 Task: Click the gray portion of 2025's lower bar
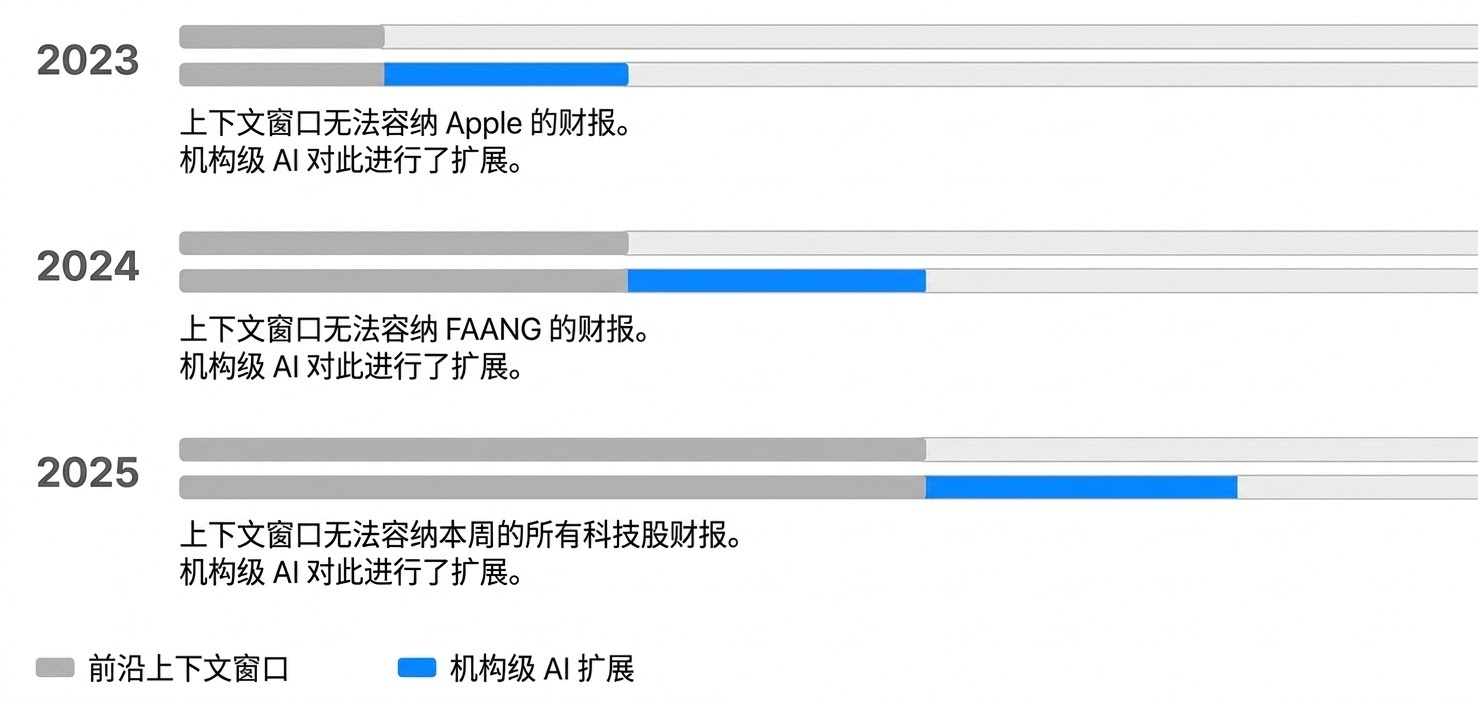point(552,487)
